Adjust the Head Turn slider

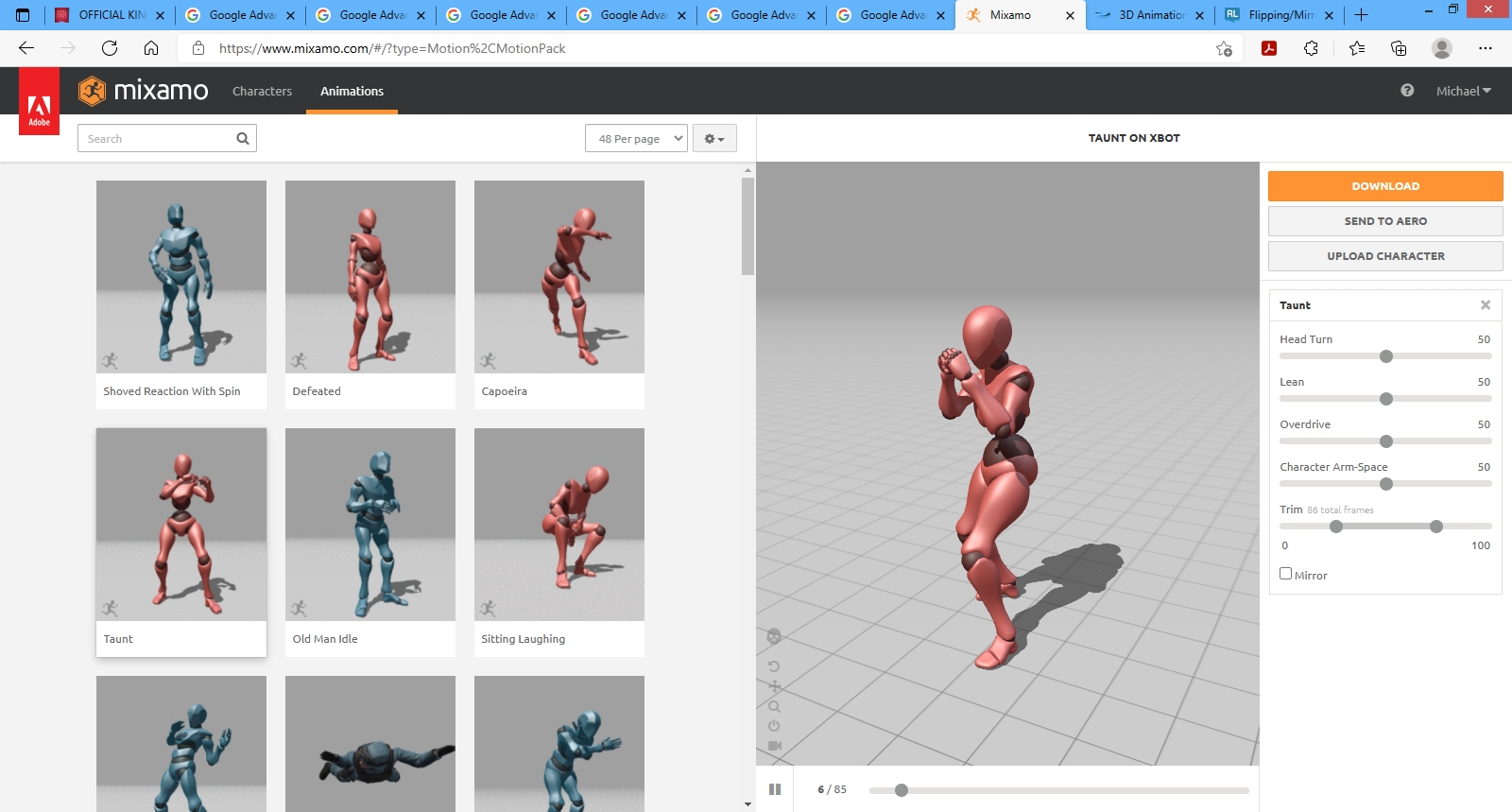pos(1386,356)
